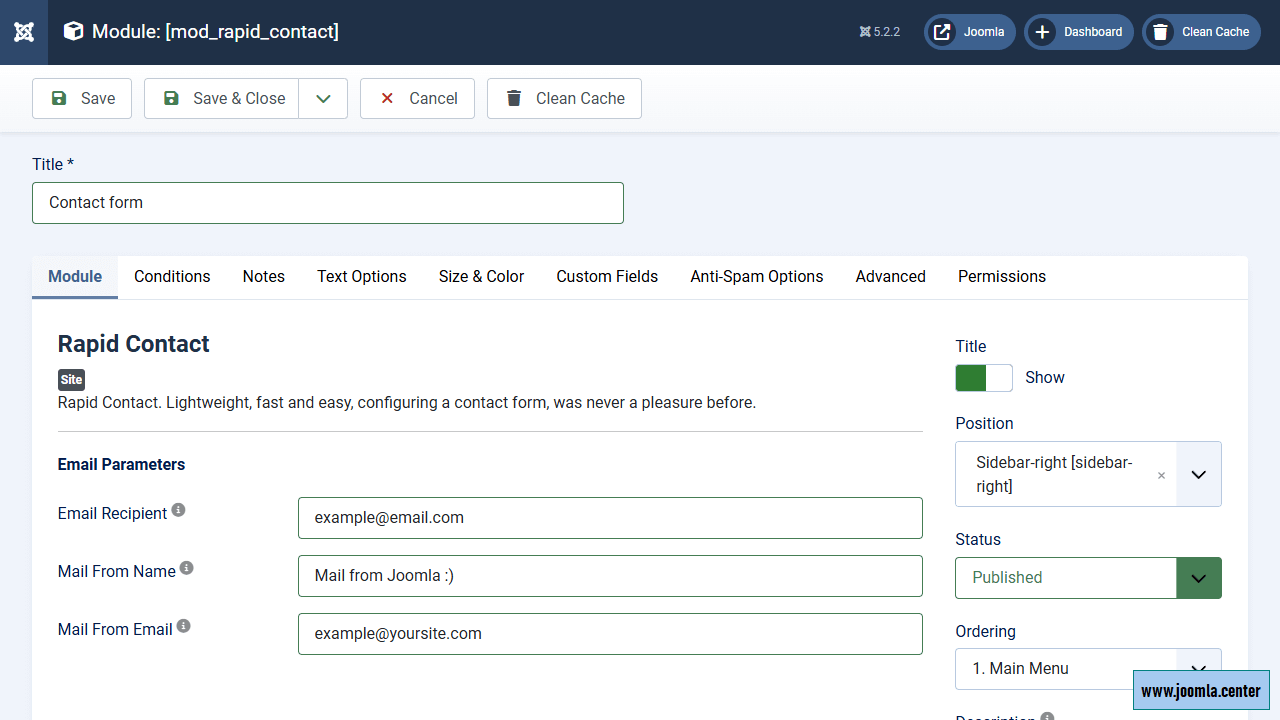This screenshot has height=720, width=1280.
Task: Click the toolbar Clean Cache button
Action: pyautogui.click(x=564, y=98)
